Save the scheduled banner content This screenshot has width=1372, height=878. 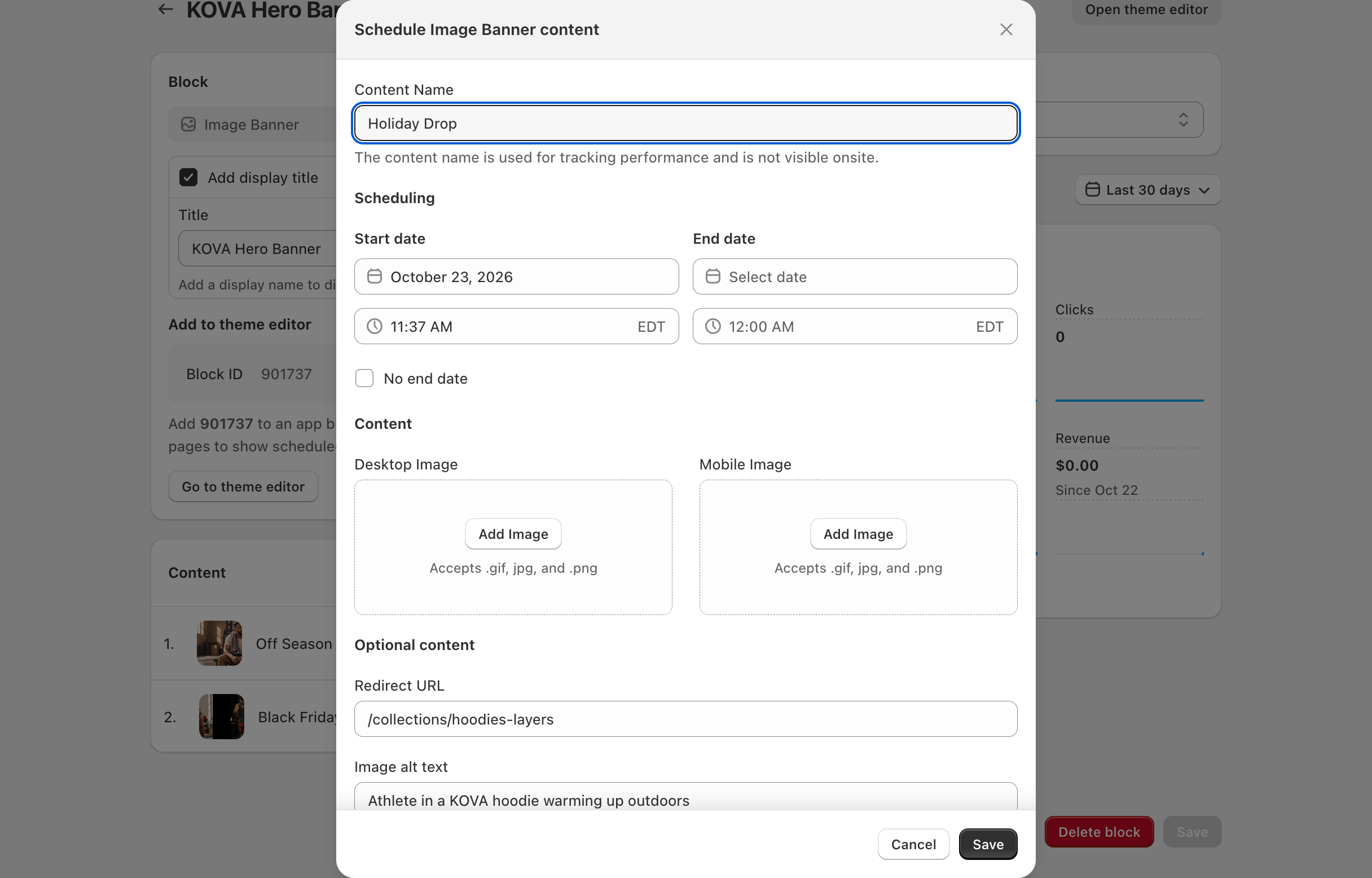(988, 844)
